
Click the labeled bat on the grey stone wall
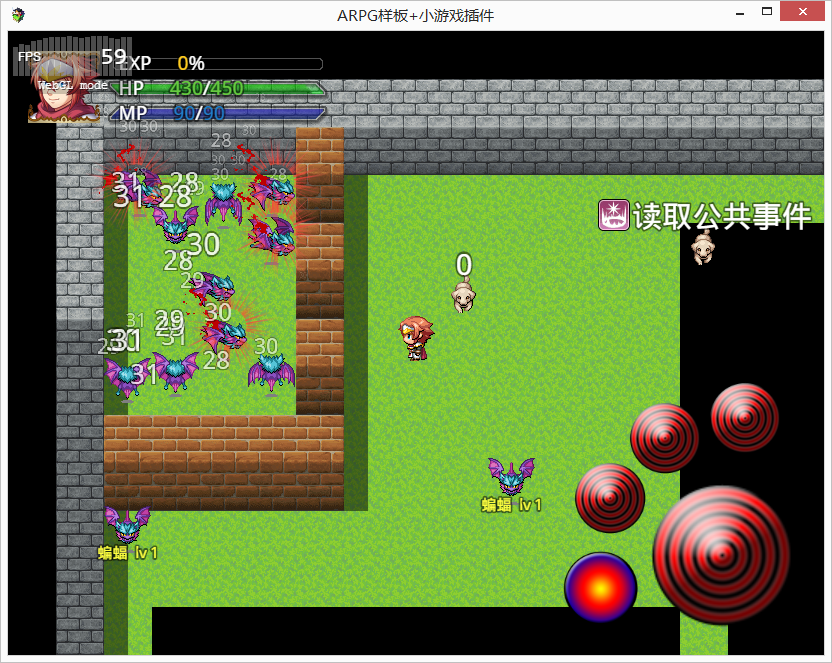[127, 524]
